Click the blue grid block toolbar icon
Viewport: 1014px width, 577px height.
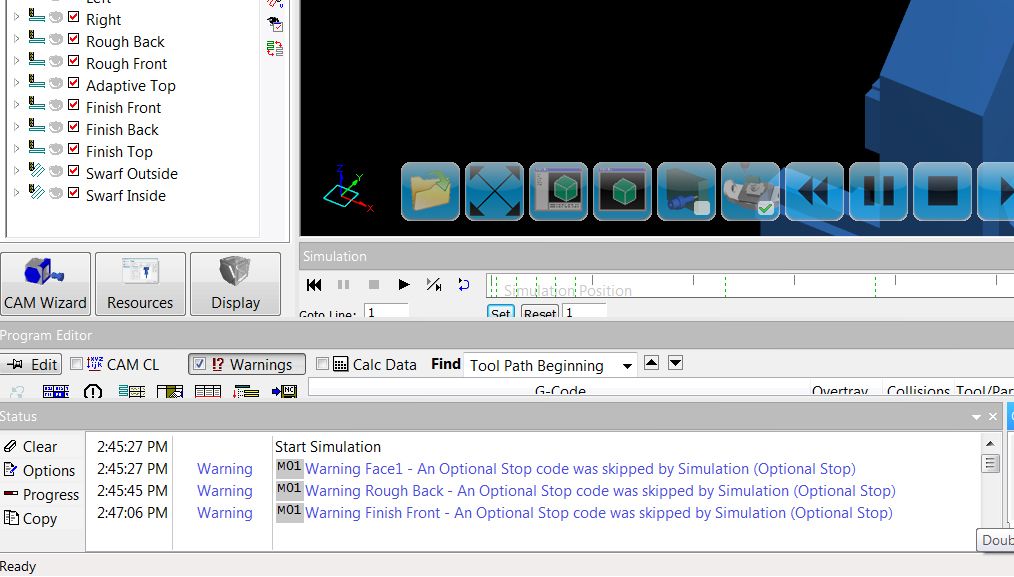pos(56,391)
